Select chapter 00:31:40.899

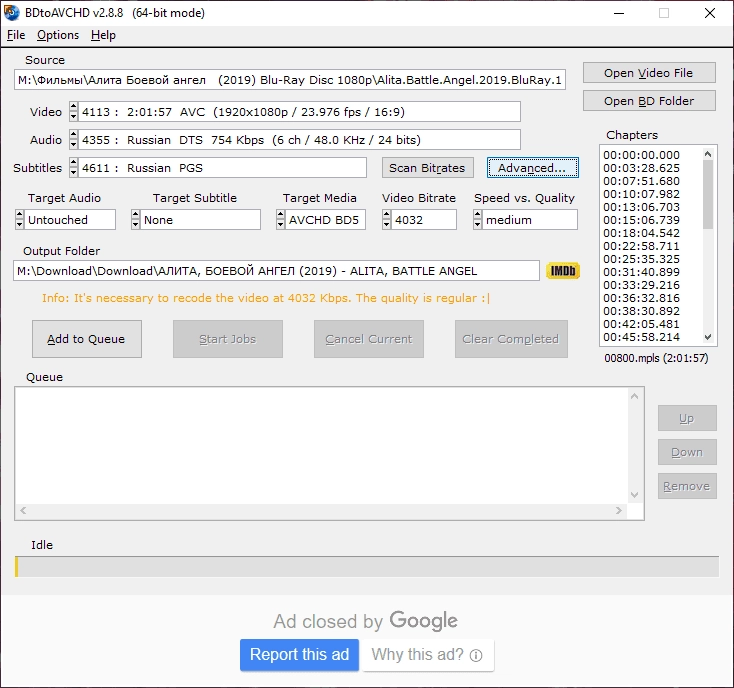(641, 272)
